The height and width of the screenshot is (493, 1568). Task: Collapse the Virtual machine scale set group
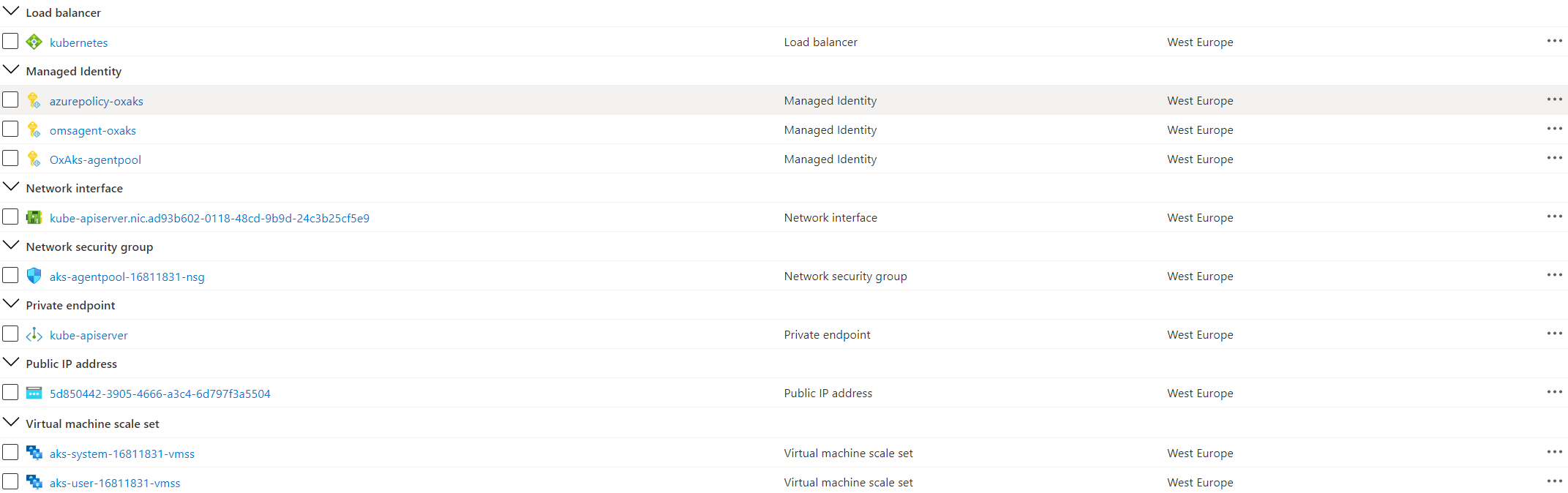click(11, 422)
